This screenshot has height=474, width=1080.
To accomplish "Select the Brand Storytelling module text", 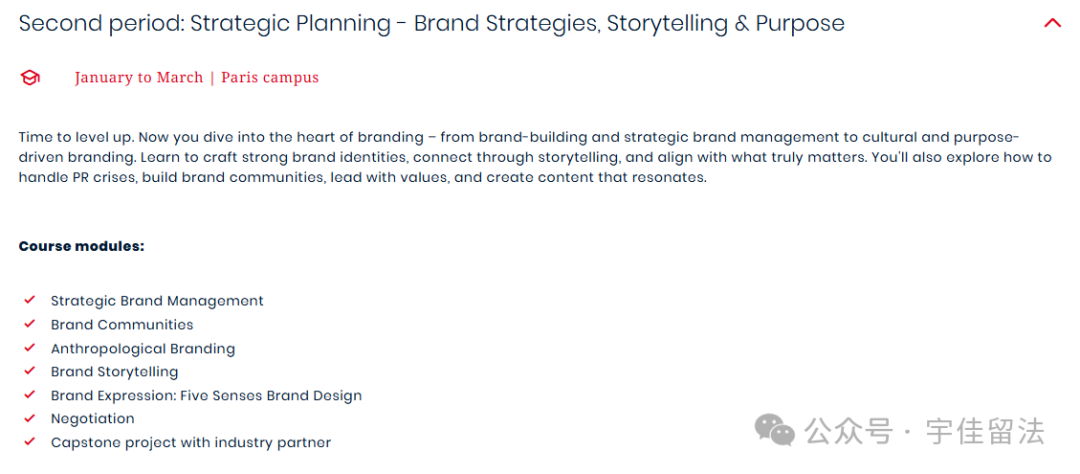I will coord(114,372).
